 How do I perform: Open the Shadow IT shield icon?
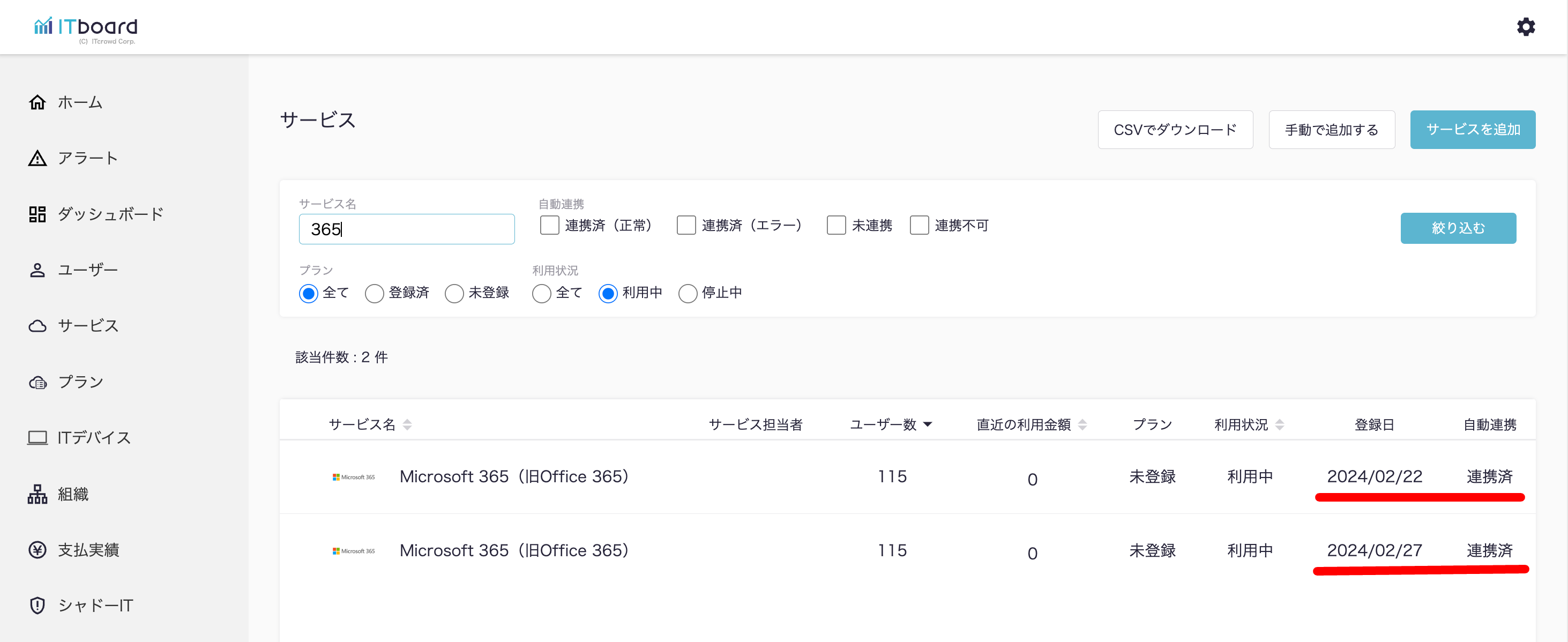37,606
